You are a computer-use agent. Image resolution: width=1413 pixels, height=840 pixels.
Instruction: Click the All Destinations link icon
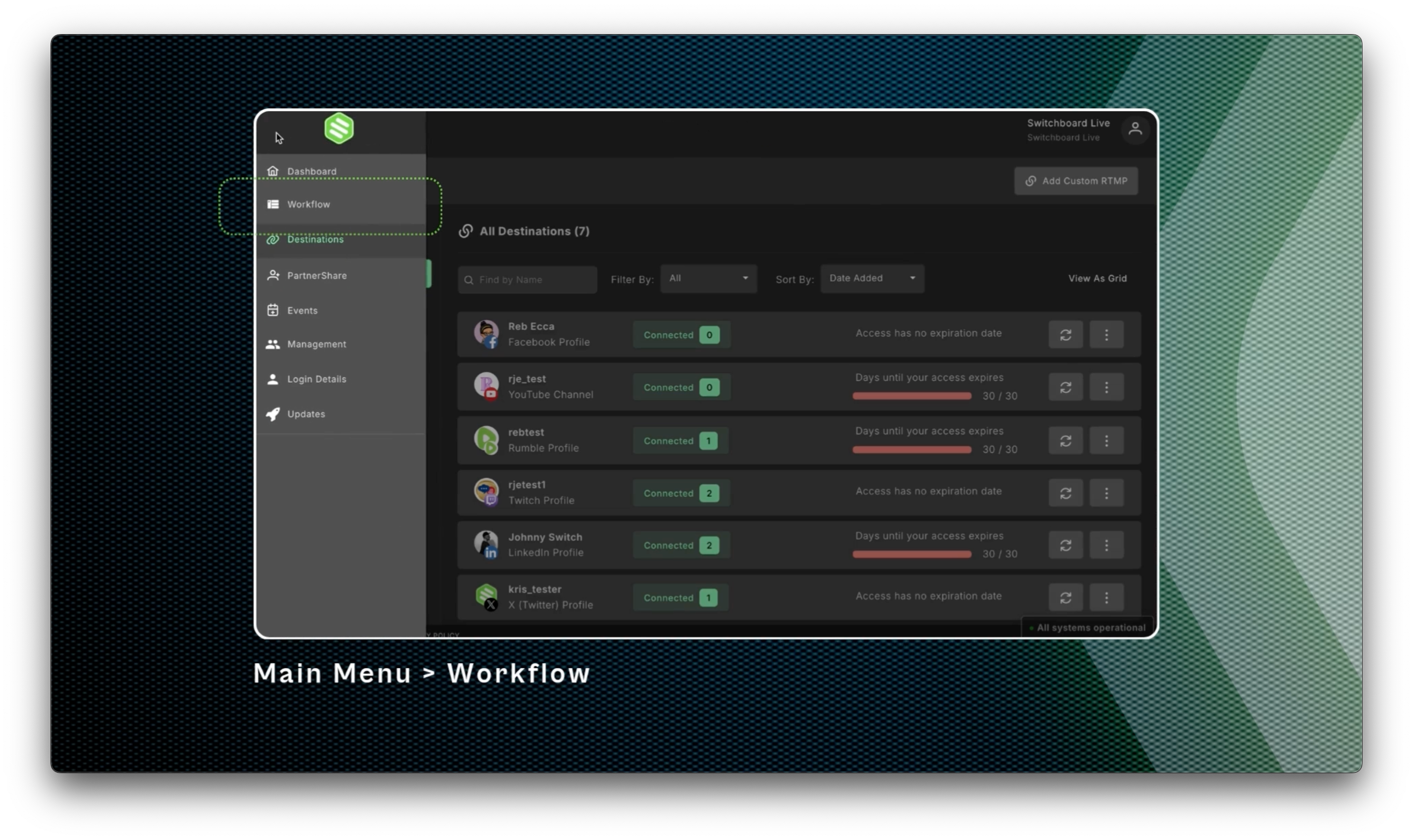[465, 231]
